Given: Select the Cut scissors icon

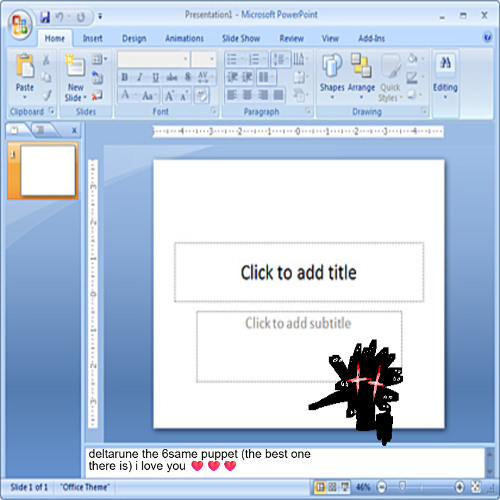Looking at the screenshot, I should [46, 60].
